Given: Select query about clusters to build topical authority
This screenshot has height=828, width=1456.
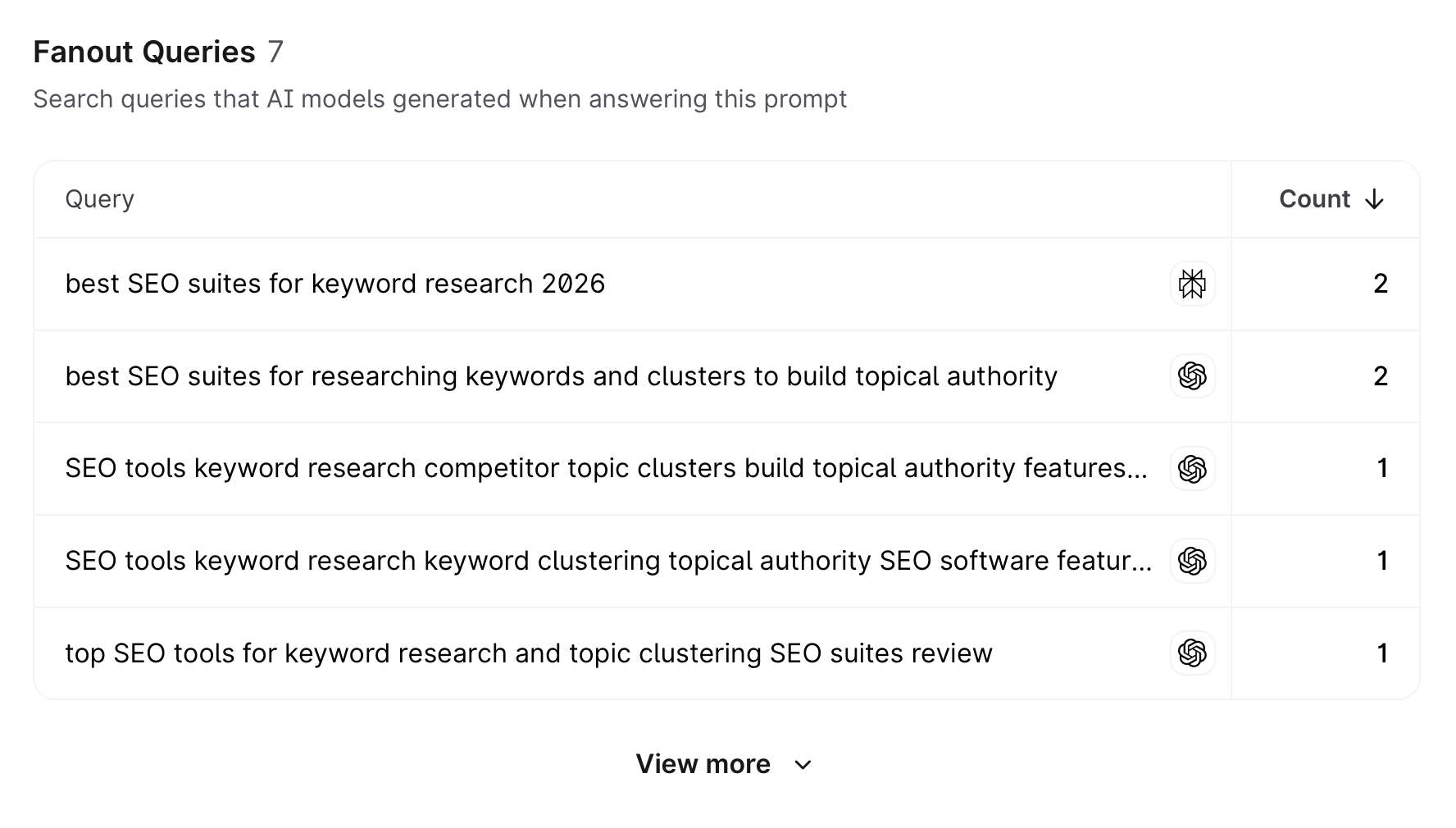Looking at the screenshot, I should (x=561, y=376).
